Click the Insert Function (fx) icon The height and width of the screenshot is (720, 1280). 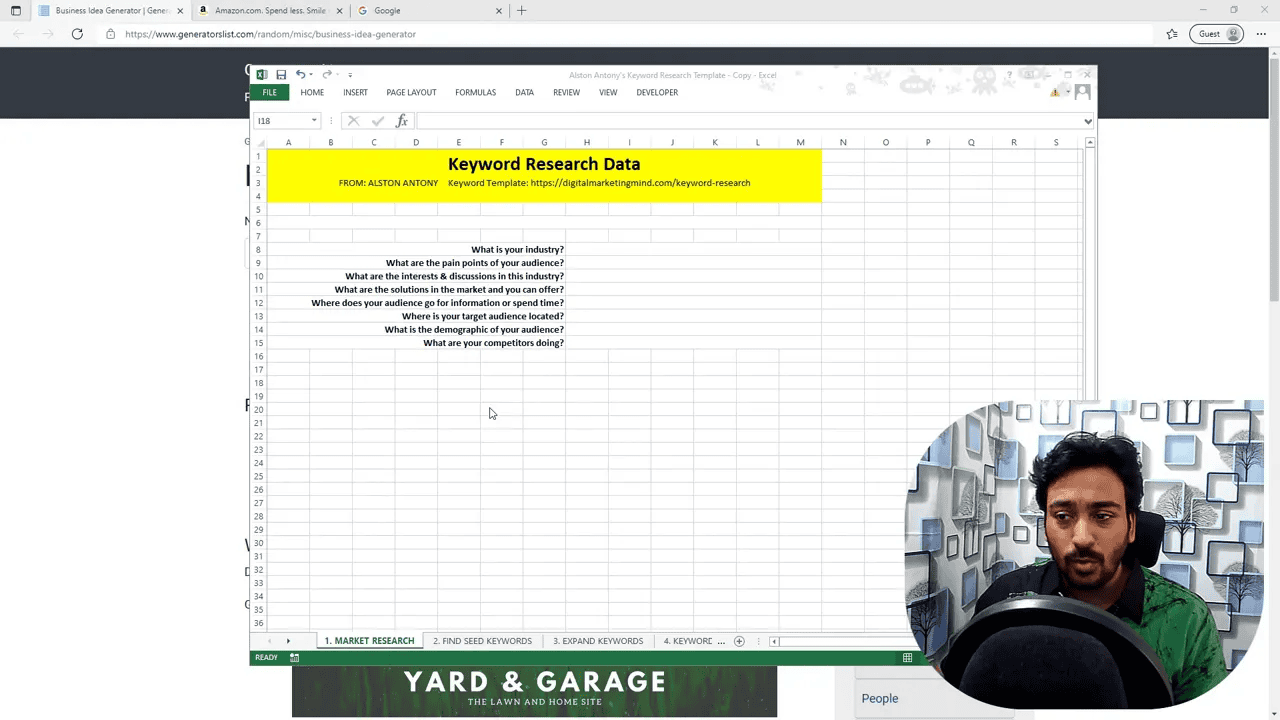point(401,120)
